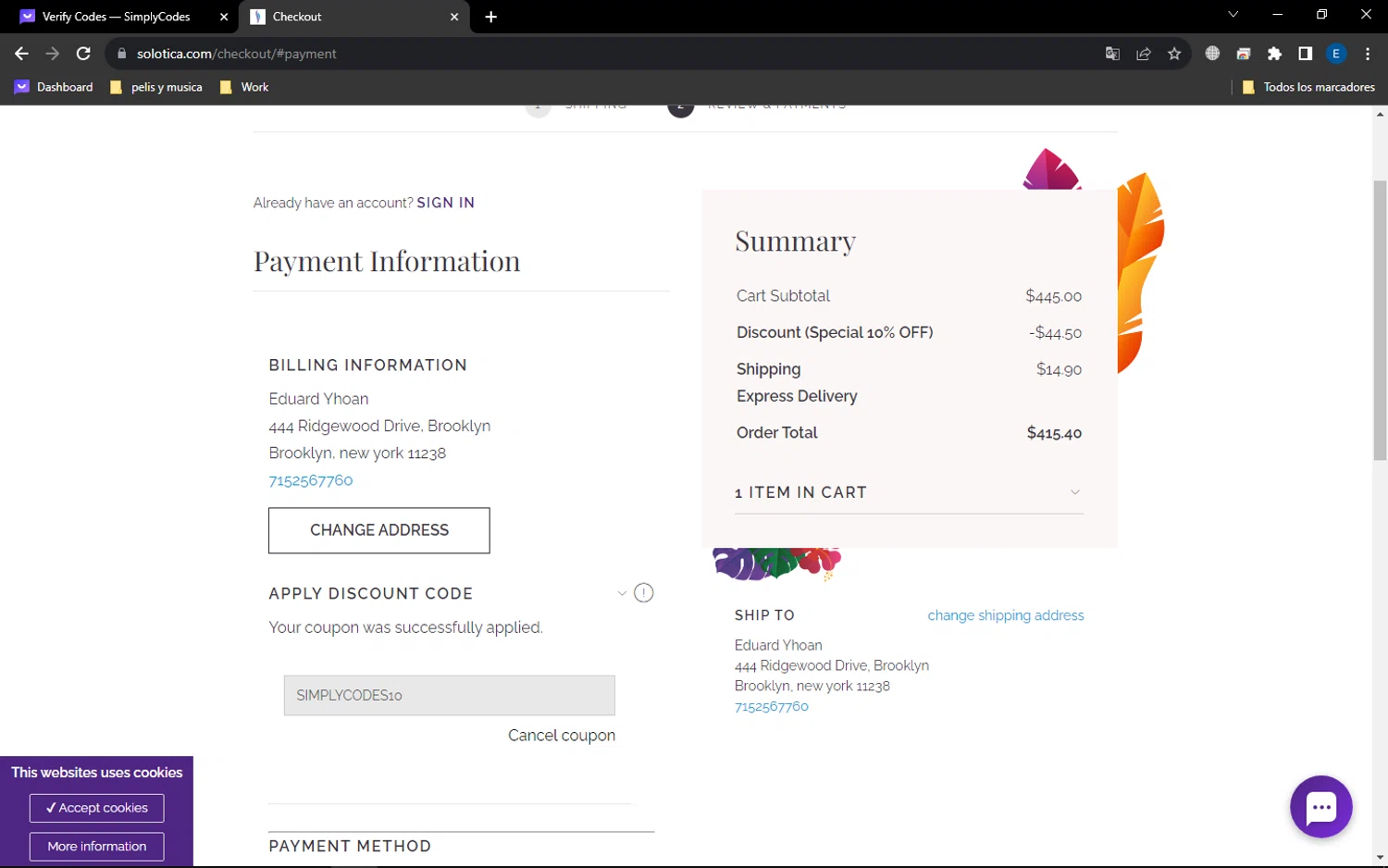The width and height of the screenshot is (1388, 868).
Task: Click the globe extension icon
Action: click(1212, 54)
